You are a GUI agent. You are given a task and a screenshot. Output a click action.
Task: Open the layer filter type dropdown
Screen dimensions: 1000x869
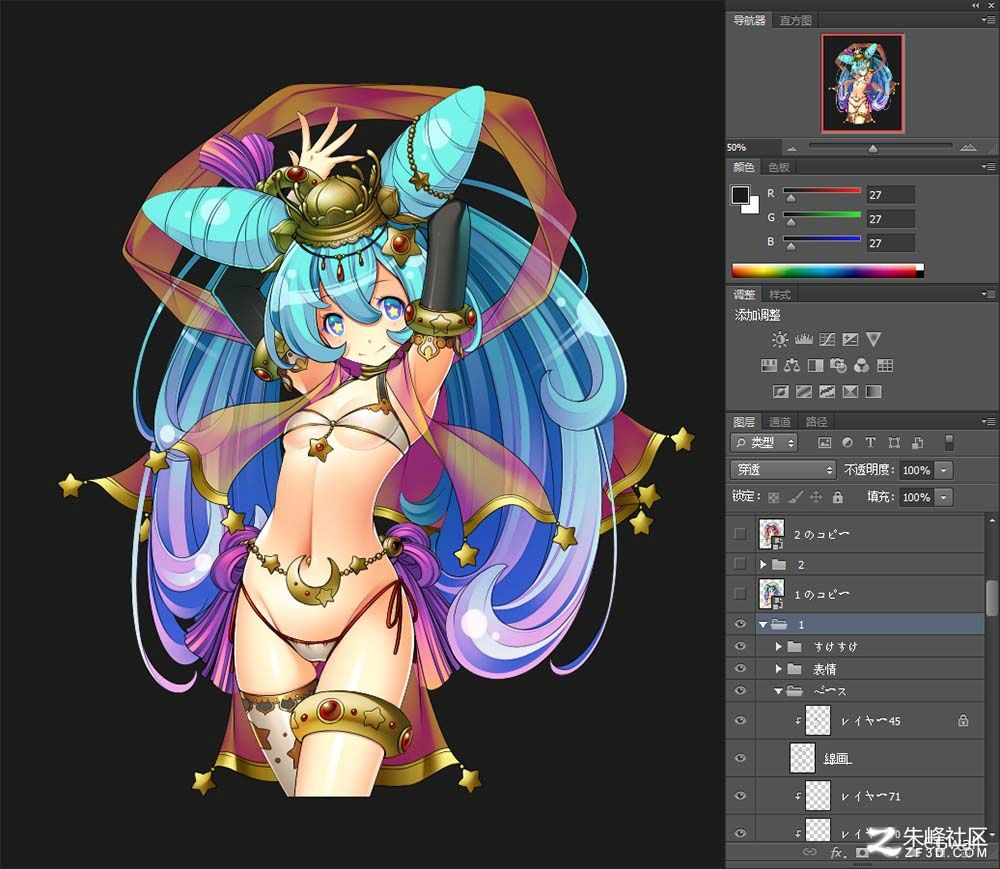coord(763,442)
